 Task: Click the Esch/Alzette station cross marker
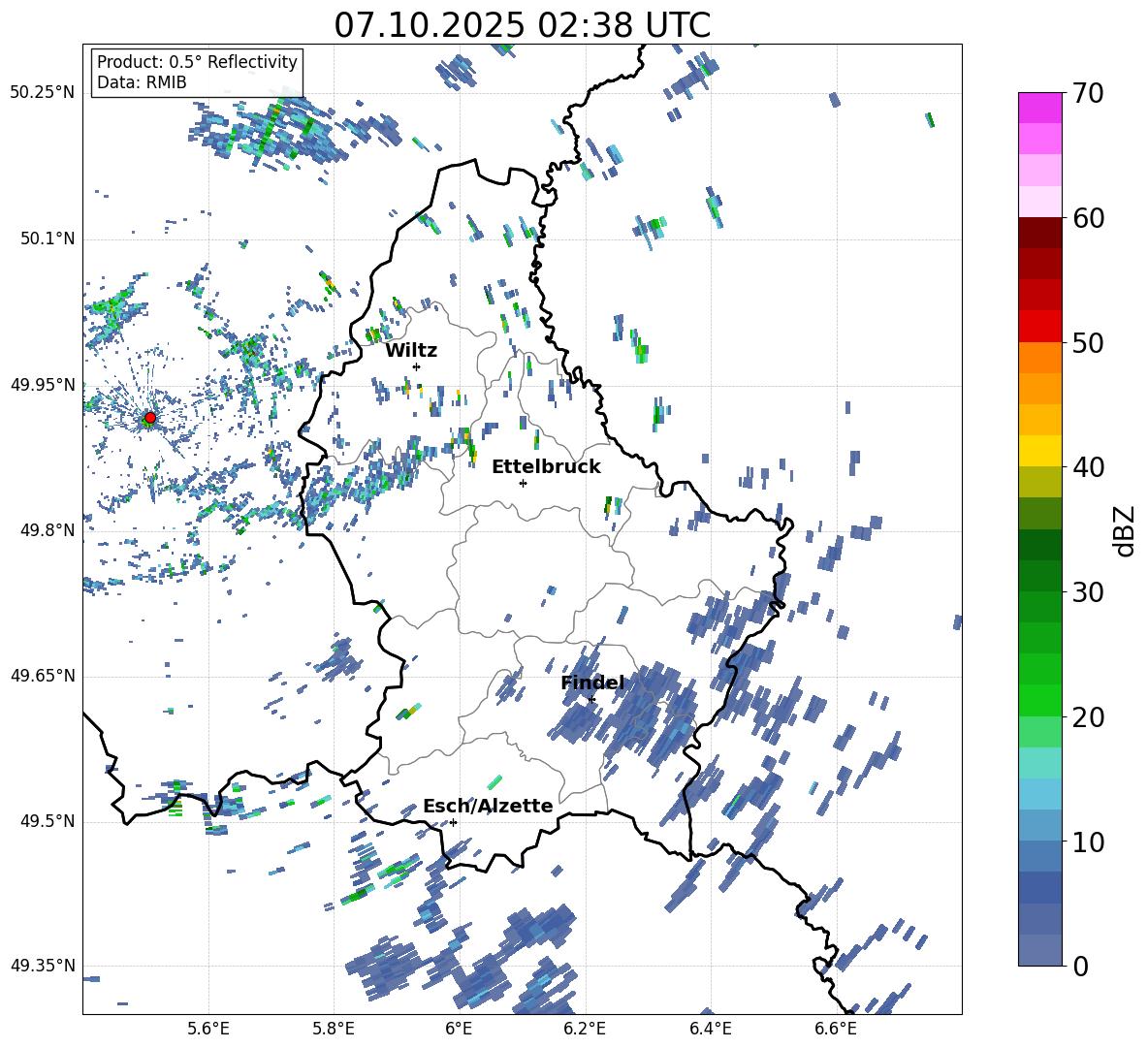(453, 822)
